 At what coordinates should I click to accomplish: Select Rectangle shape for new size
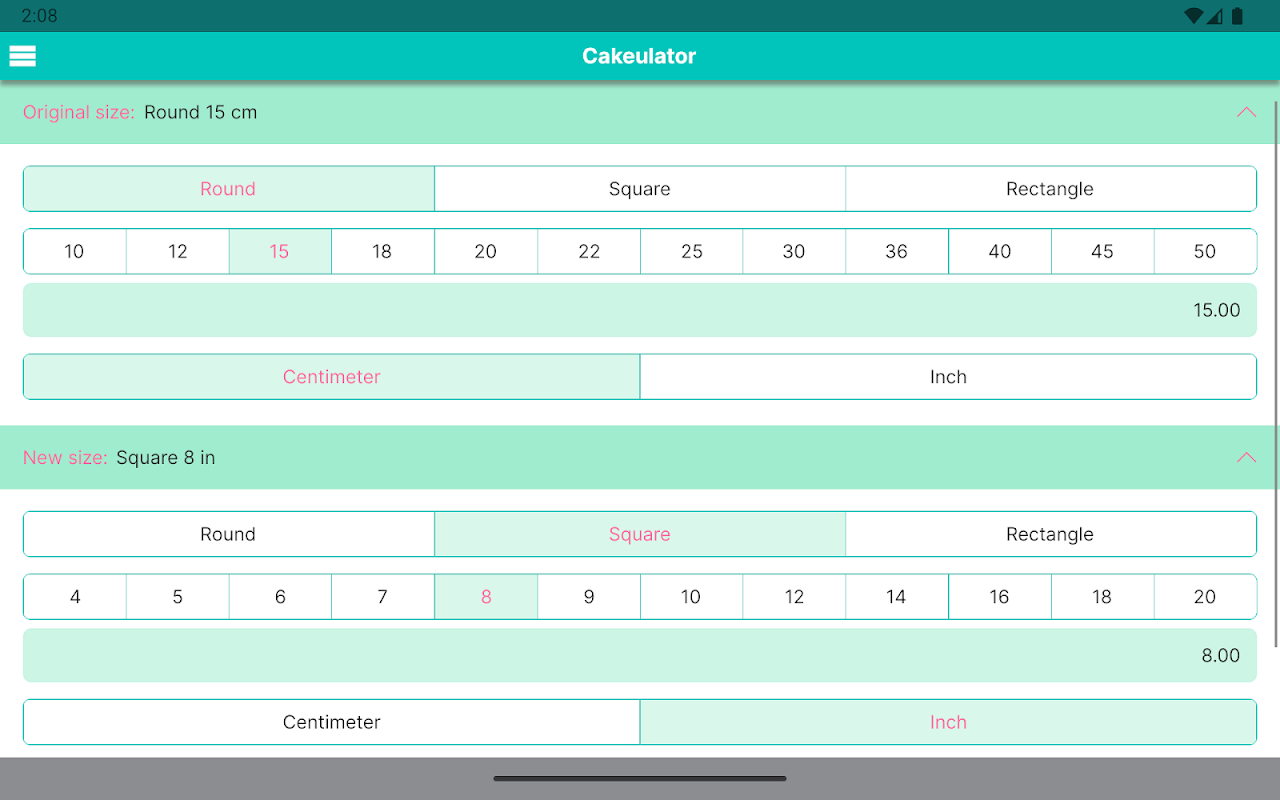pyautogui.click(x=1050, y=534)
